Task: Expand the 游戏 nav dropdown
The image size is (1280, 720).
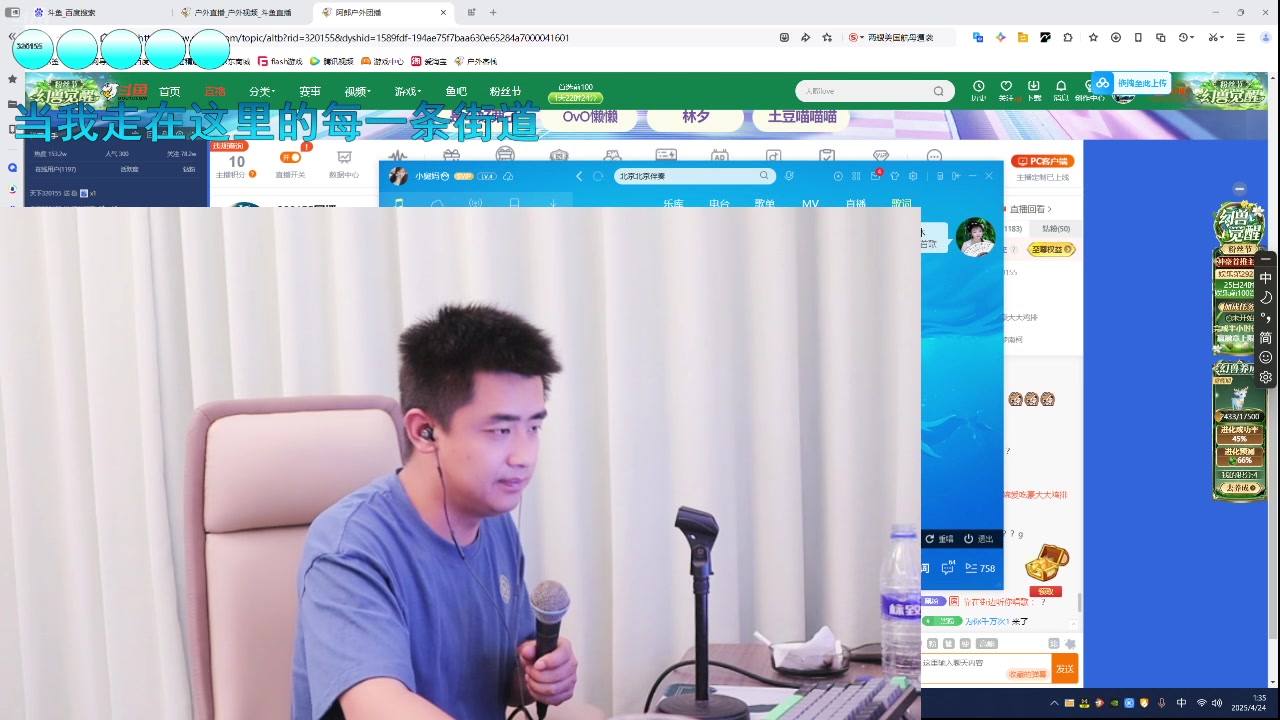Action: click(x=407, y=91)
